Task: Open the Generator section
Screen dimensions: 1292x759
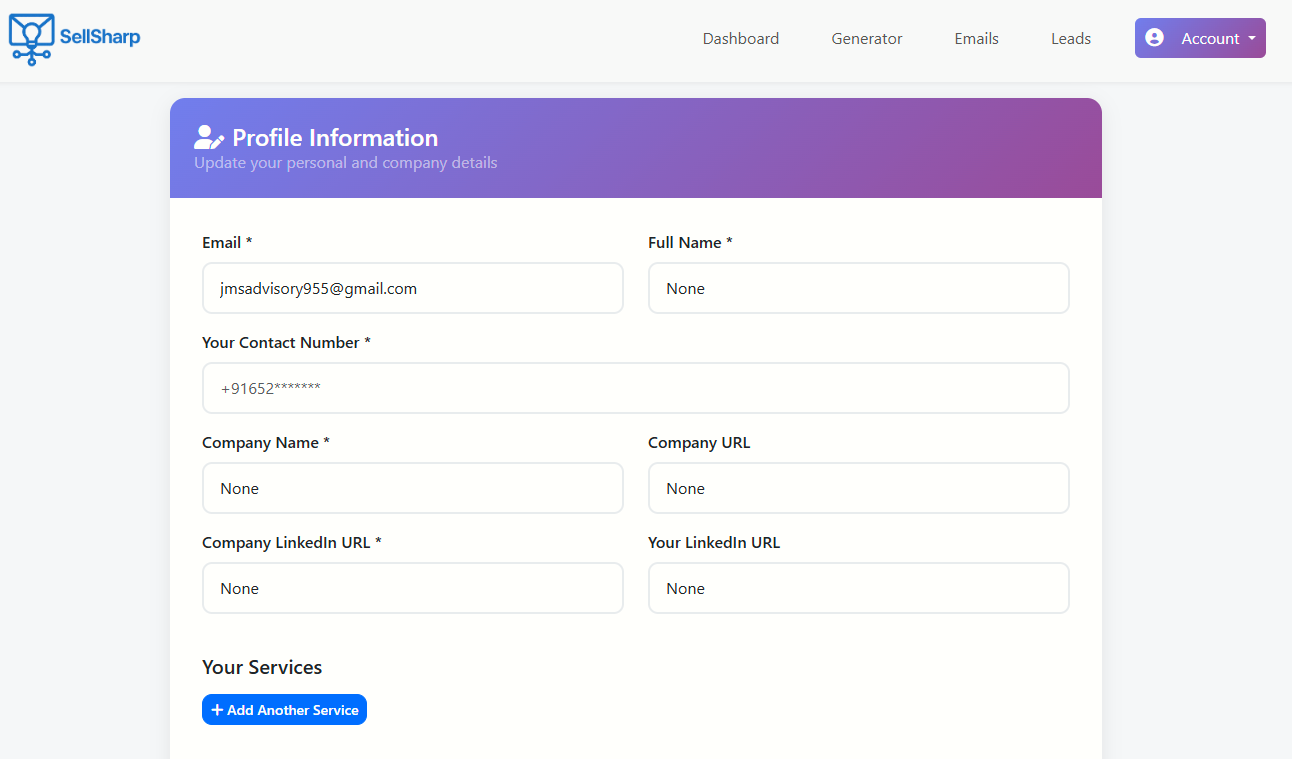Action: point(866,38)
